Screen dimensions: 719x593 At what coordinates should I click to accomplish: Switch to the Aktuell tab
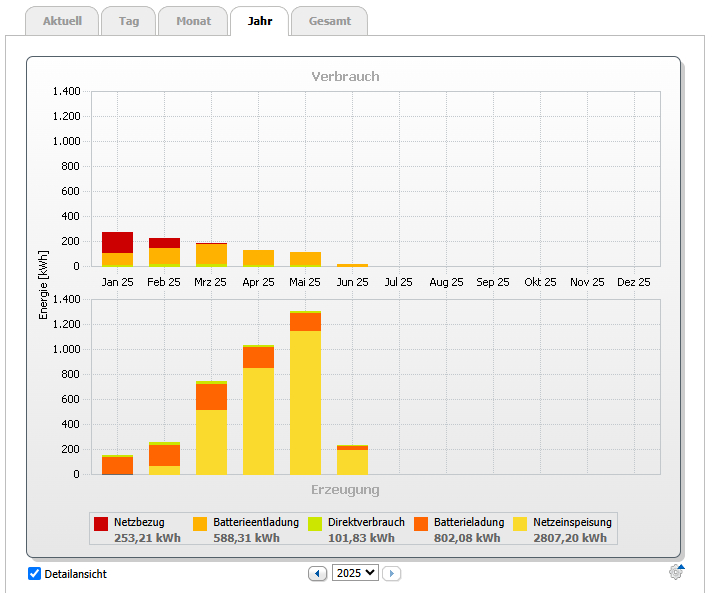coord(70,21)
